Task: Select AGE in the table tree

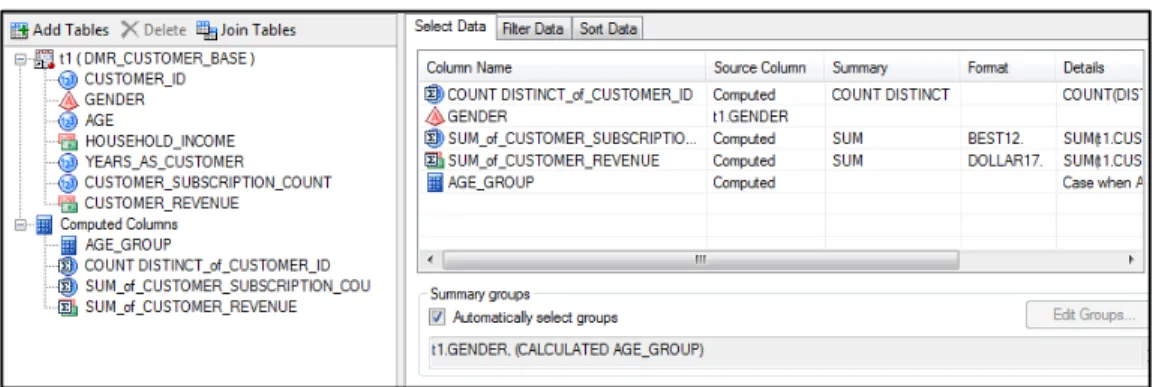Action: [x=99, y=120]
